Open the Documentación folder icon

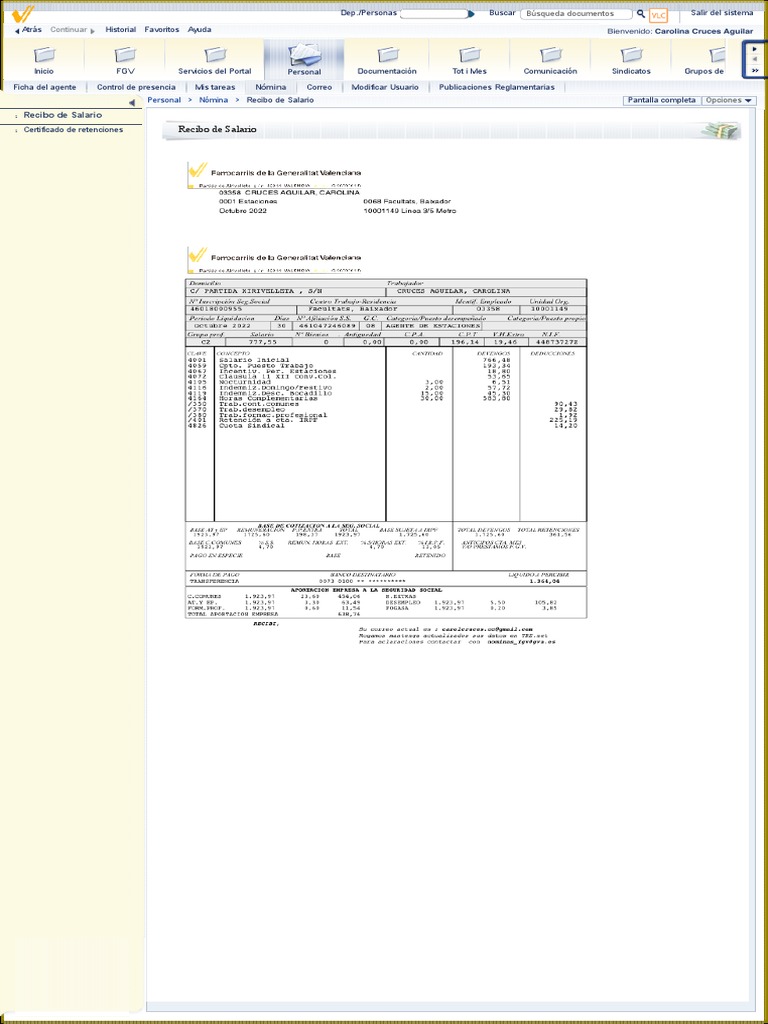click(387, 55)
